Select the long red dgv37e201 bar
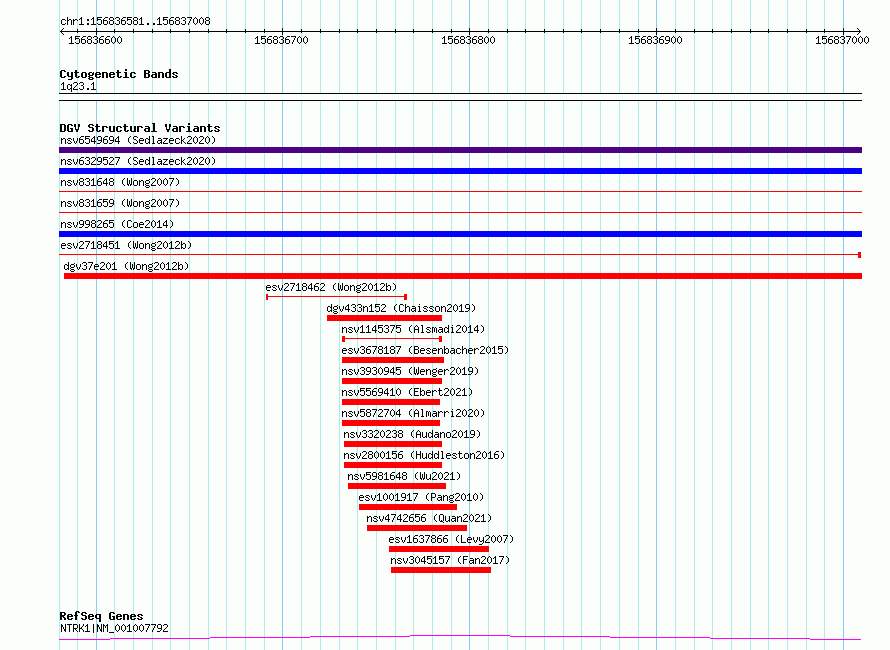Screen dimensions: 890x650 463,276
